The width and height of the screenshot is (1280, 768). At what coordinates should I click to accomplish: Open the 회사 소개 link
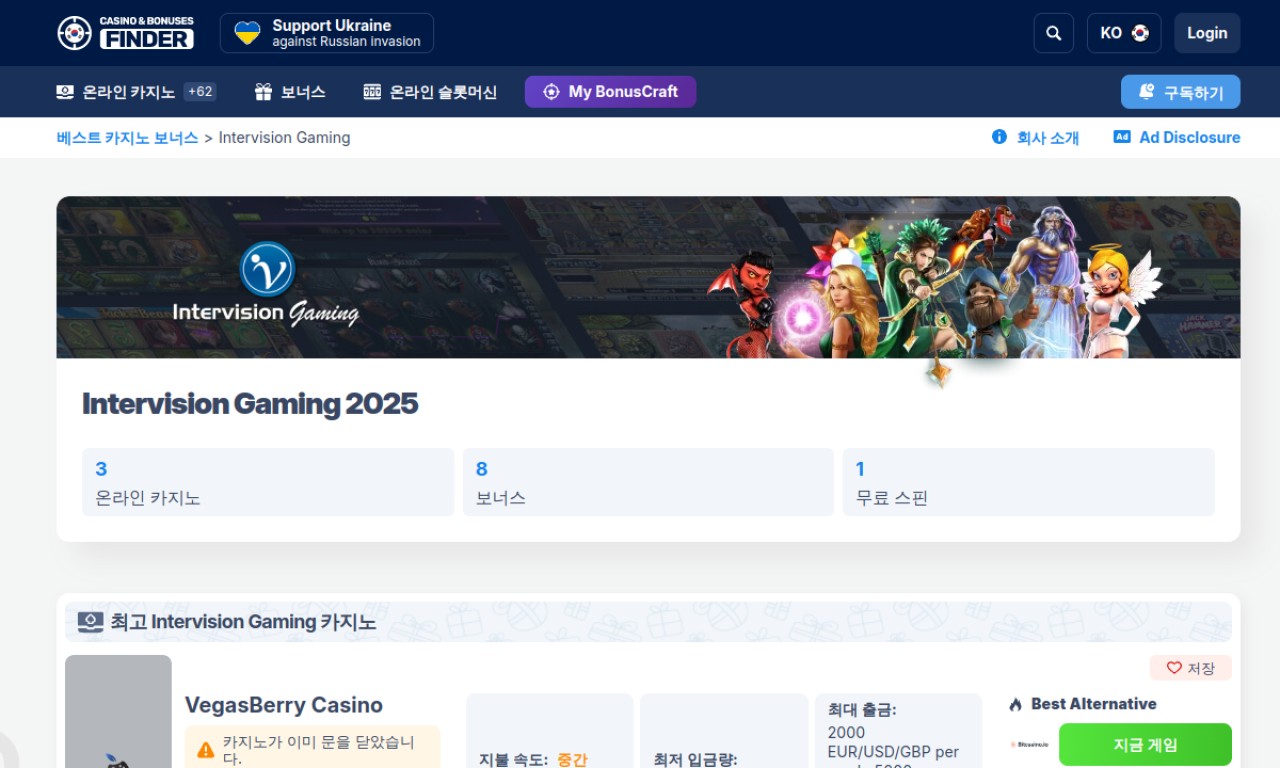pyautogui.click(x=1048, y=138)
